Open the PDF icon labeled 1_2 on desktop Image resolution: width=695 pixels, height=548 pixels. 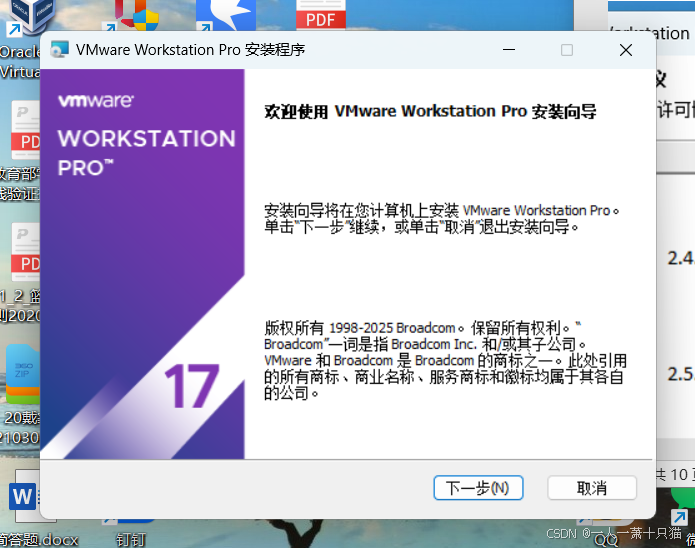pos(24,252)
